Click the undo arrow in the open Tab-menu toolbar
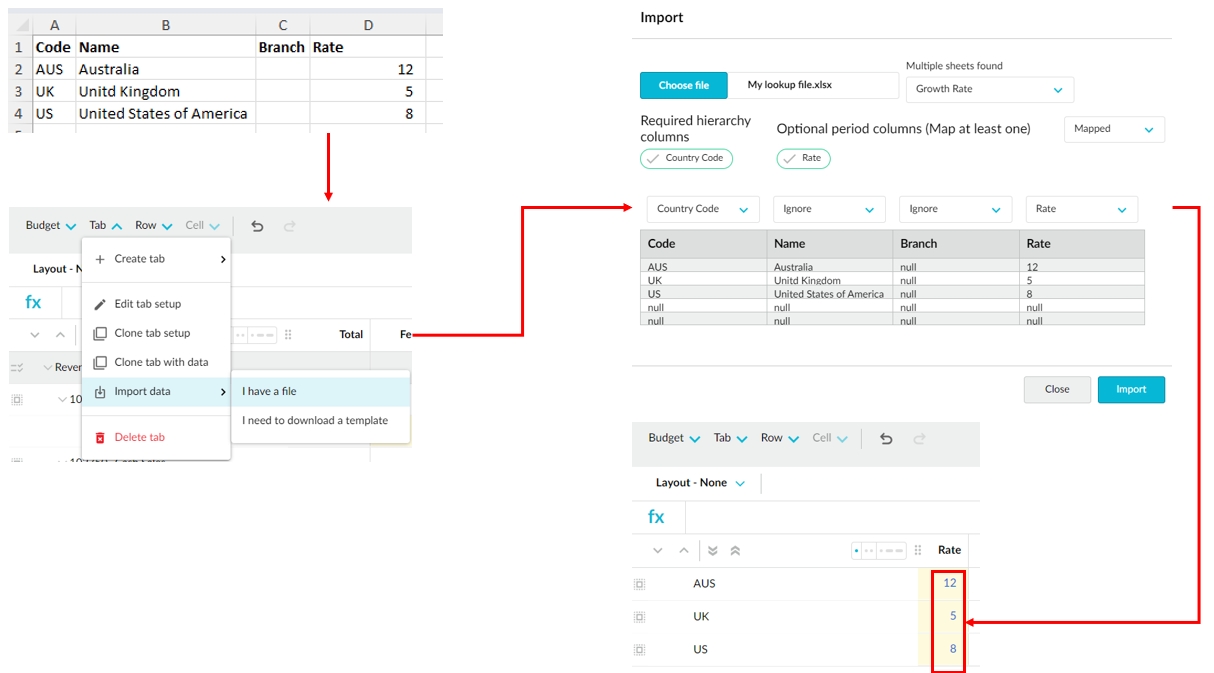This screenshot has height=673, width=1214. 257,226
